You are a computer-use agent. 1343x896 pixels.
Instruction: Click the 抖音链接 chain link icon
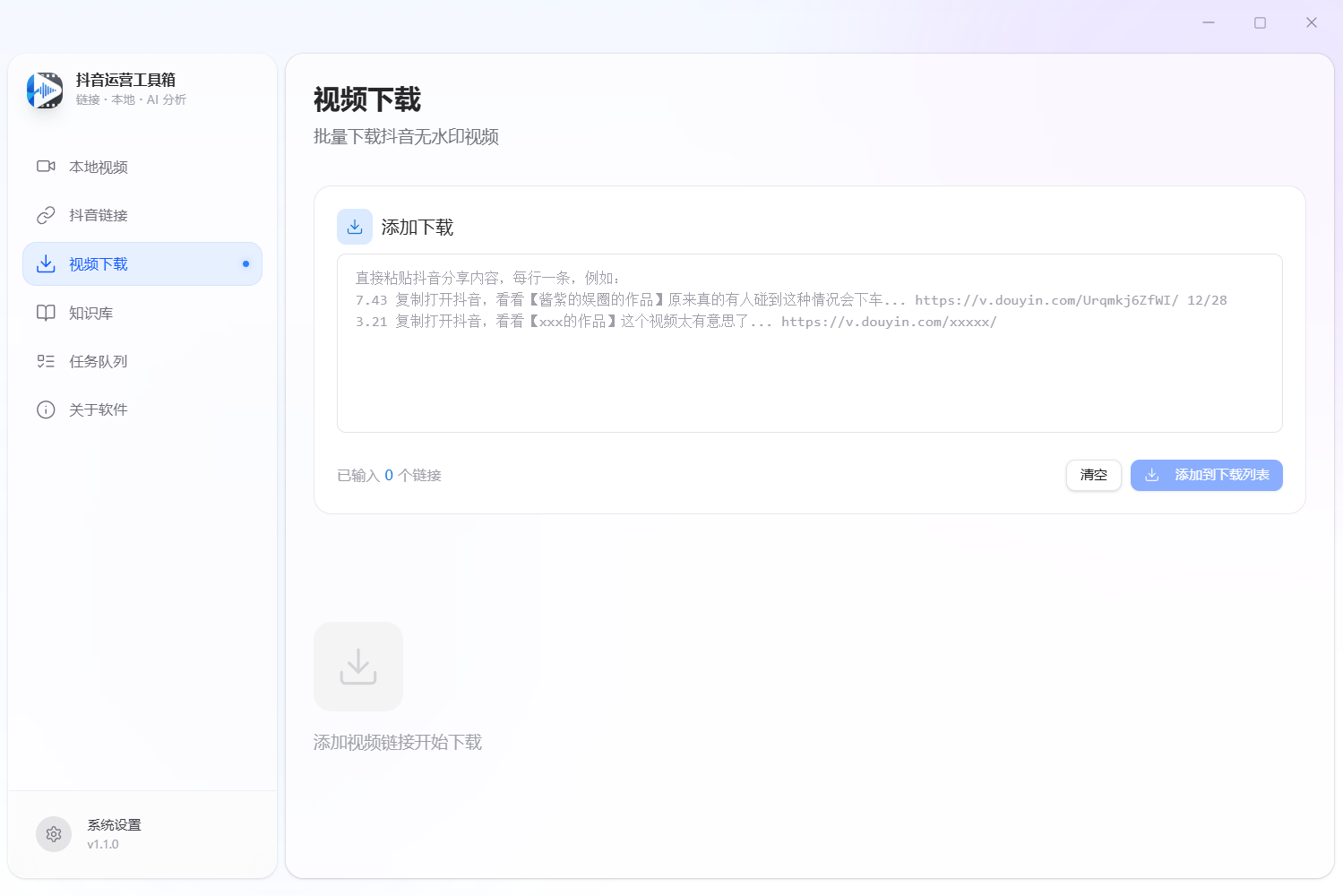(46, 215)
